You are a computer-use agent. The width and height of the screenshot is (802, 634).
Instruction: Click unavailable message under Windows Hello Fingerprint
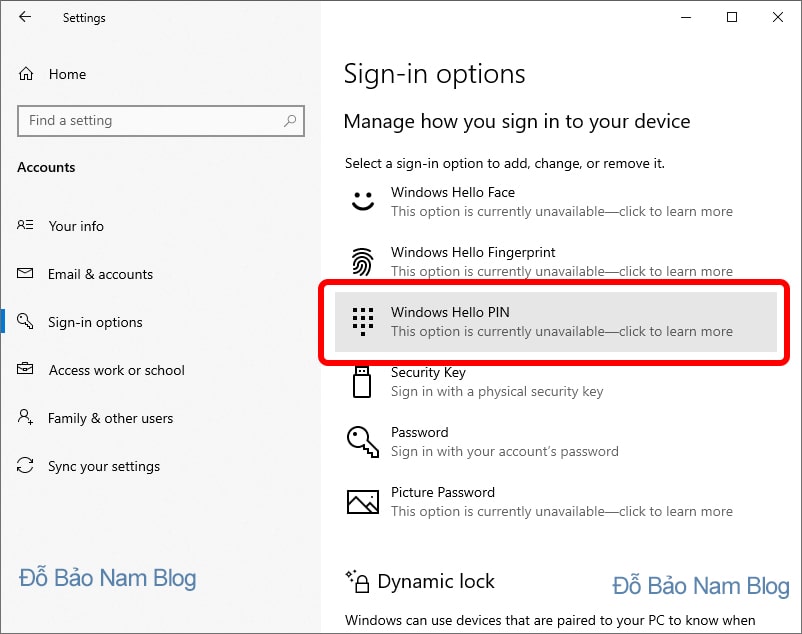562,271
